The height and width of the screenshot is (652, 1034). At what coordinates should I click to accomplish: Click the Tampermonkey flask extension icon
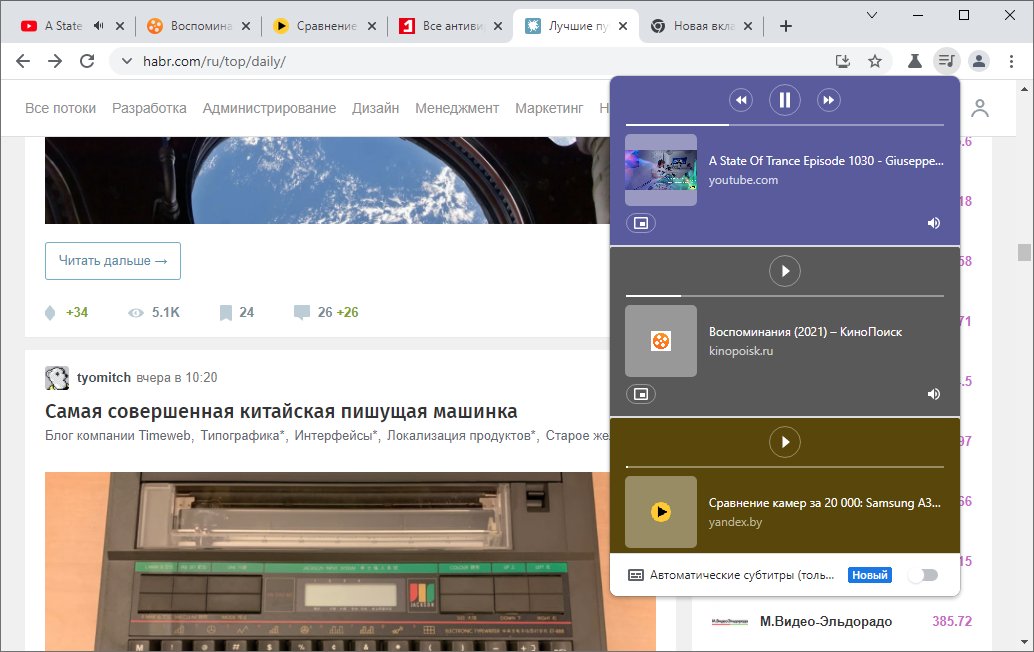913,60
